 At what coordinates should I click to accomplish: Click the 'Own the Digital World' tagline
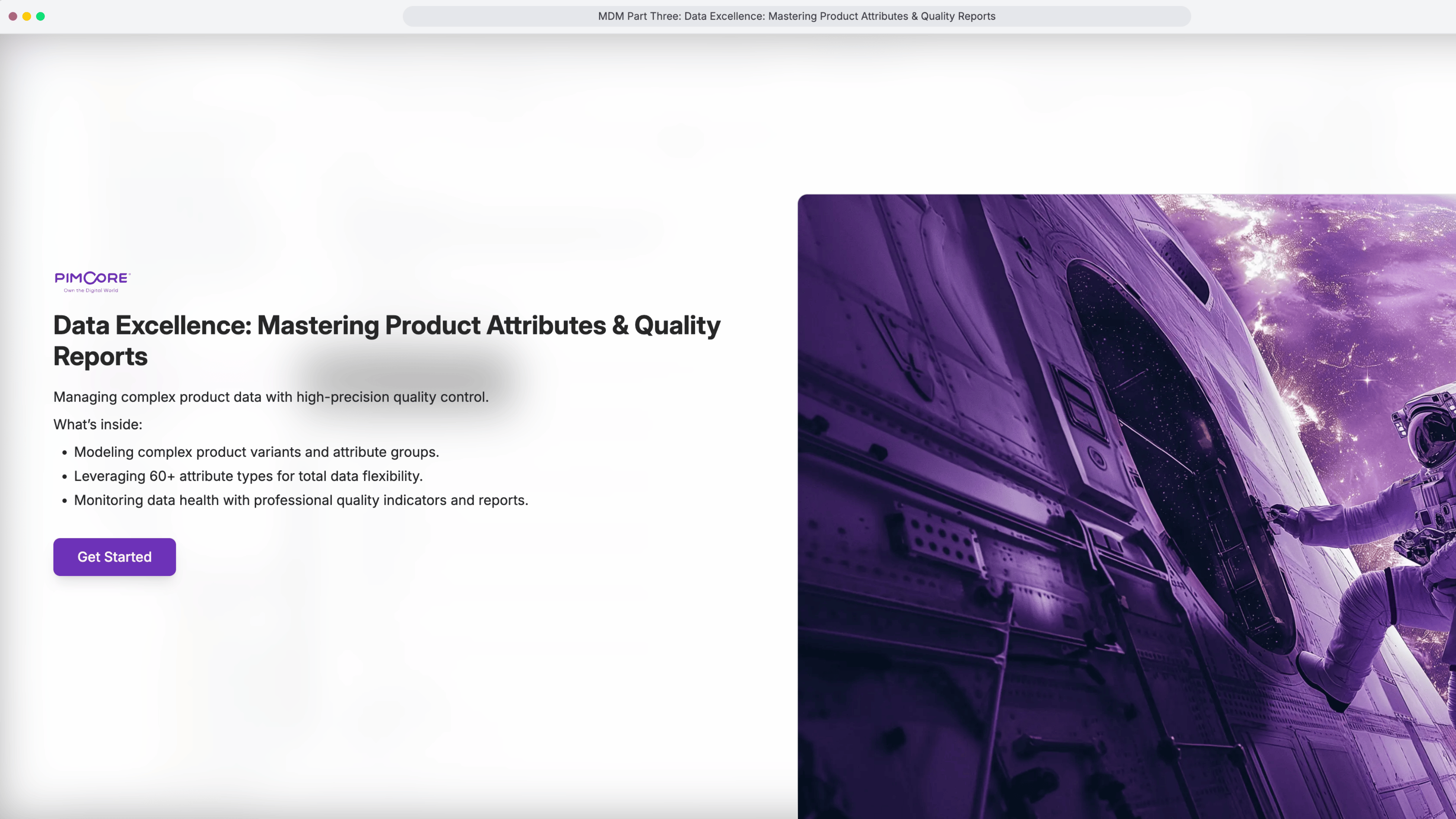(91, 290)
